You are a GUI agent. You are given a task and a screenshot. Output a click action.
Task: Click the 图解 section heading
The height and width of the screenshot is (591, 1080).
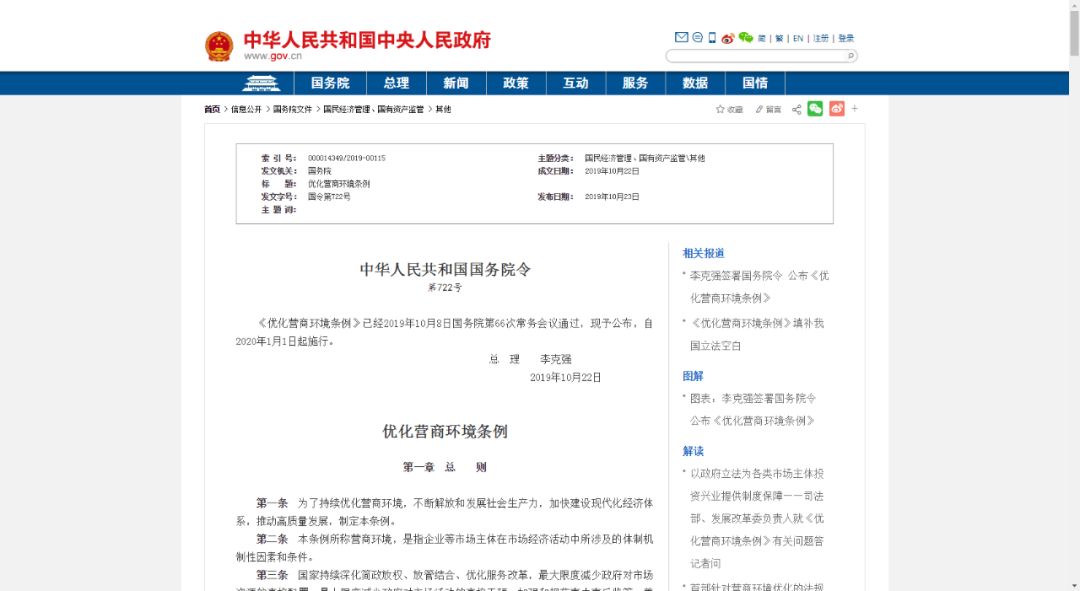pyautogui.click(x=693, y=375)
